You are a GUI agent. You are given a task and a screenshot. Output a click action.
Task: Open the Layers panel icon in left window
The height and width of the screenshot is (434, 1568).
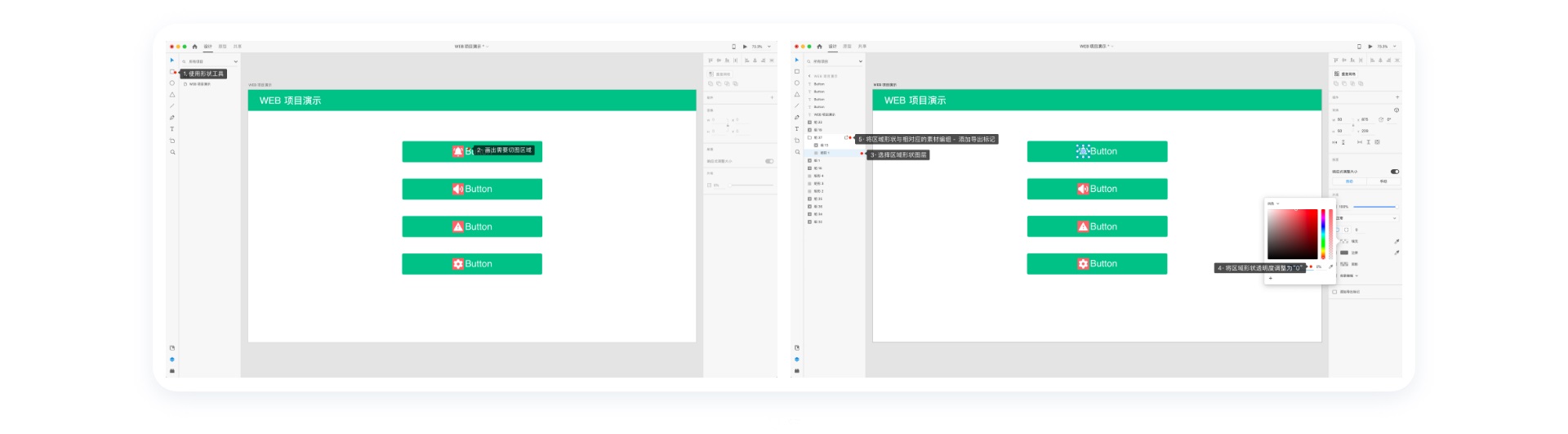click(x=172, y=360)
